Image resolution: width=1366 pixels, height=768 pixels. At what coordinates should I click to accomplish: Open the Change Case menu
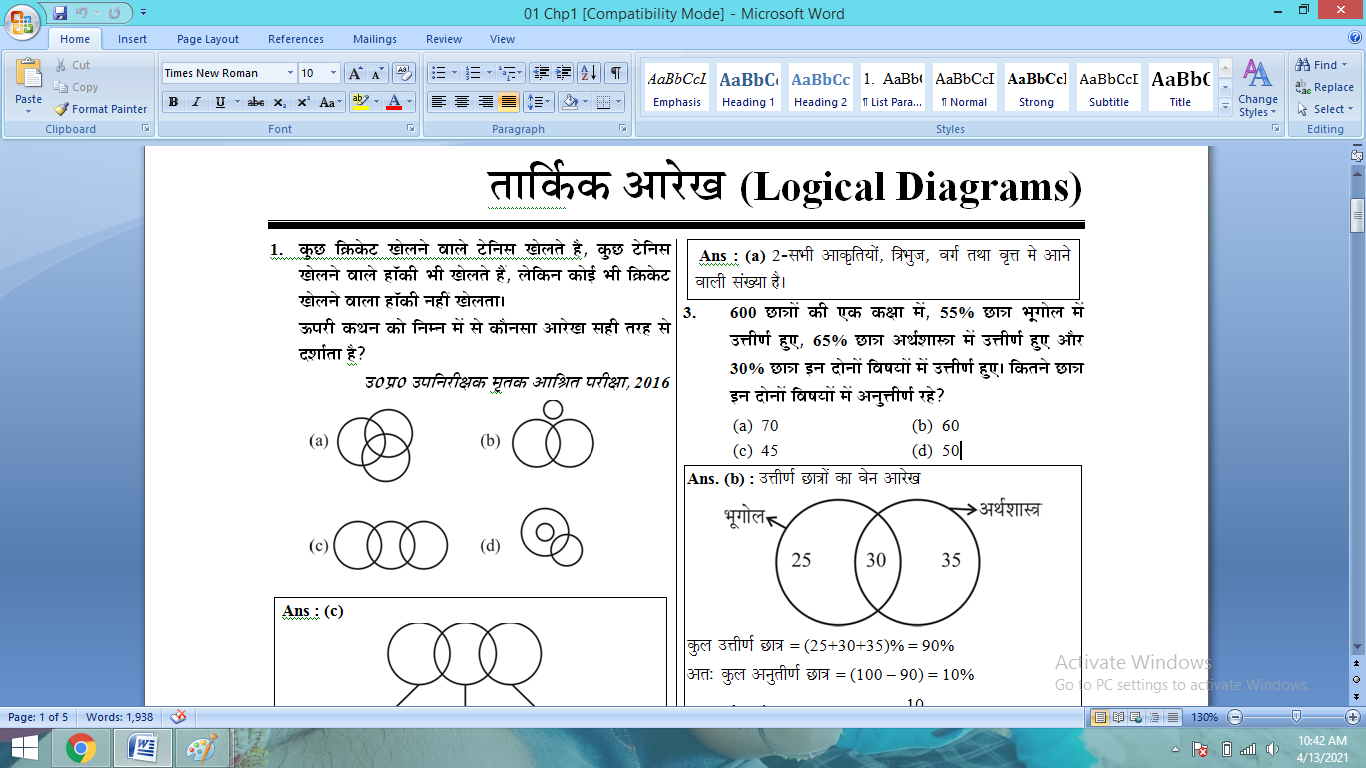(330, 102)
